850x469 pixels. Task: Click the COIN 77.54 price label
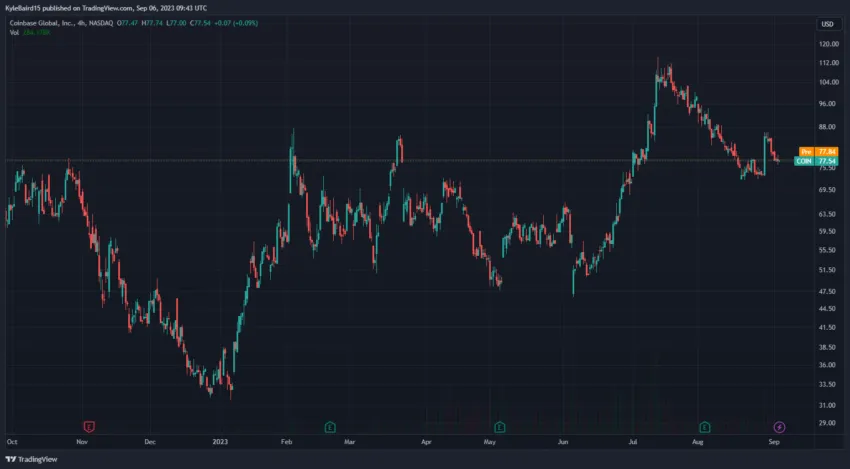click(x=816, y=161)
